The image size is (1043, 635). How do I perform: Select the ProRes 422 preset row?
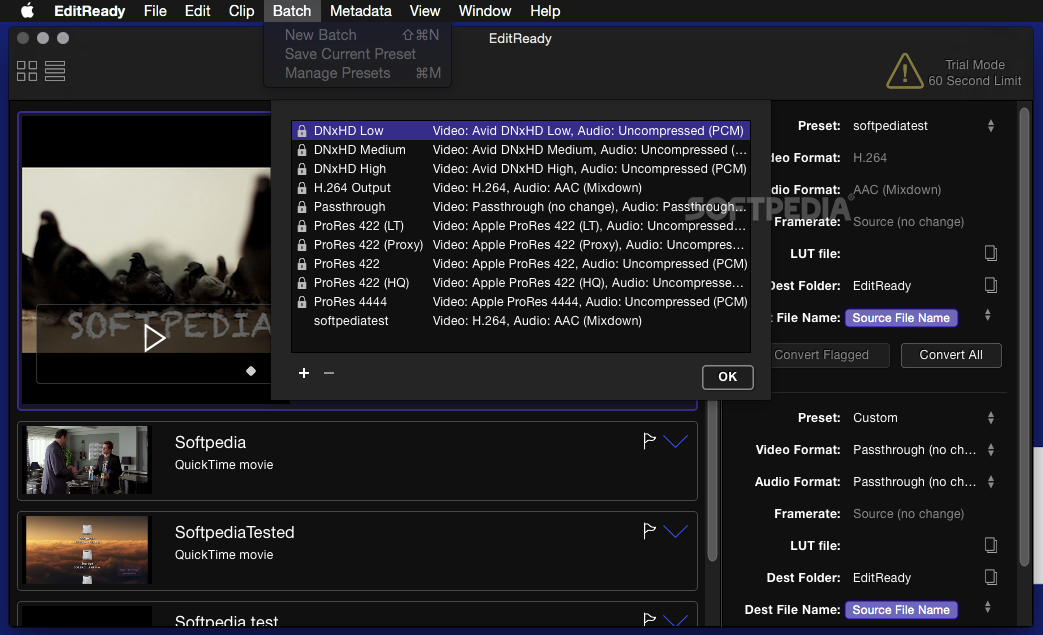[x=521, y=264]
